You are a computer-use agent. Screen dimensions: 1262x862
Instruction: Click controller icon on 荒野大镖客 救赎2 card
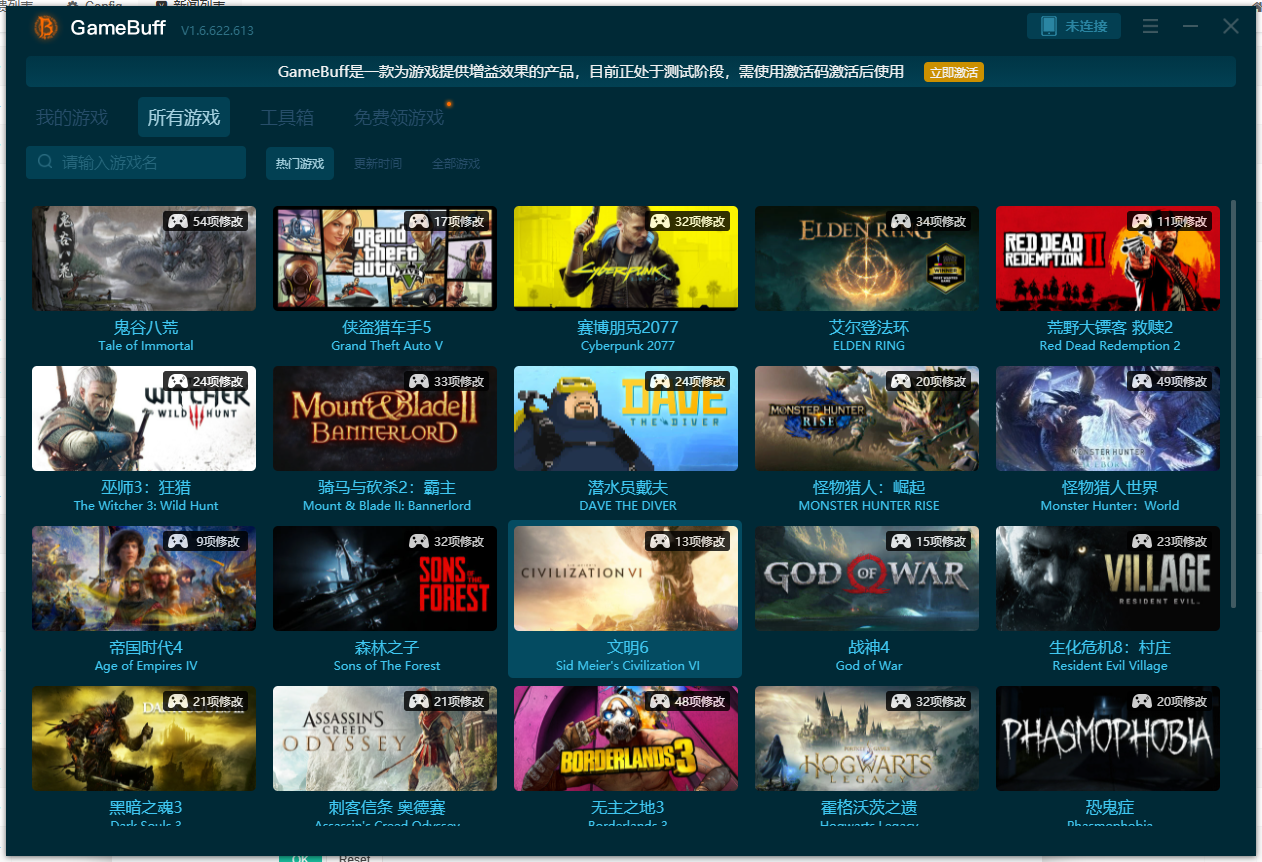[1141, 221]
